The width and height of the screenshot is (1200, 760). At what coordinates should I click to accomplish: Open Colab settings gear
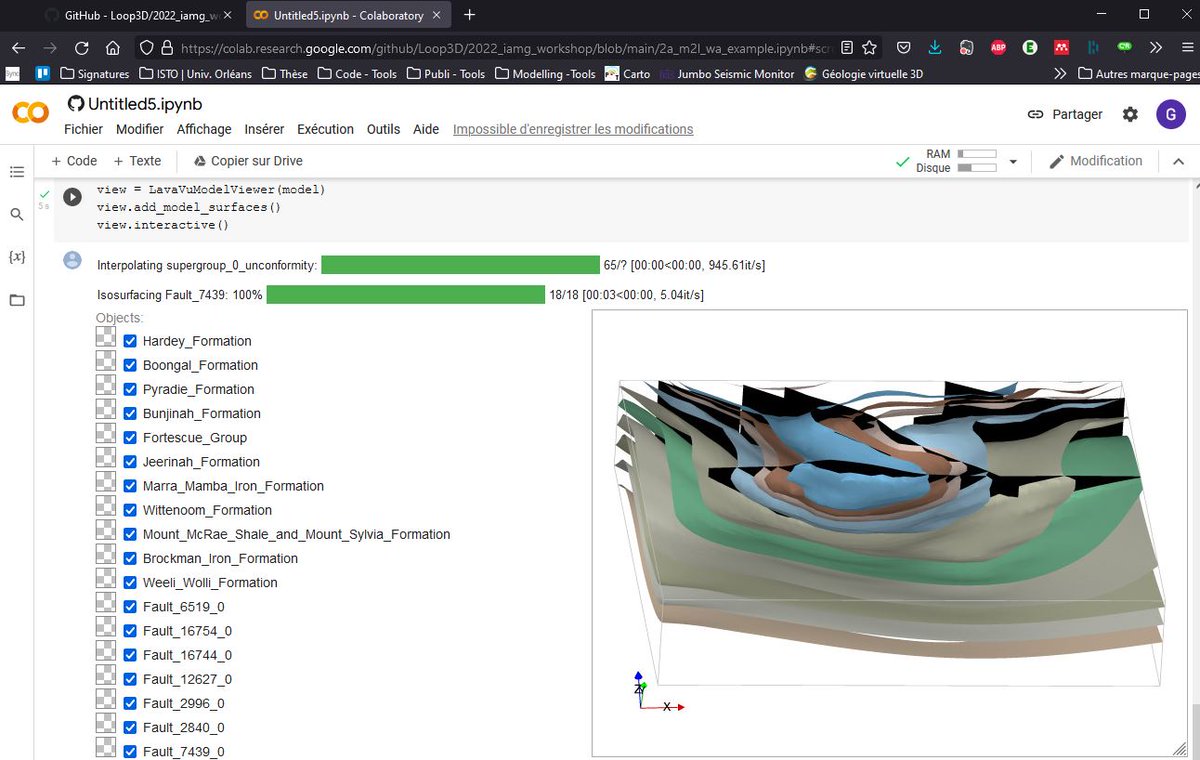(x=1130, y=114)
